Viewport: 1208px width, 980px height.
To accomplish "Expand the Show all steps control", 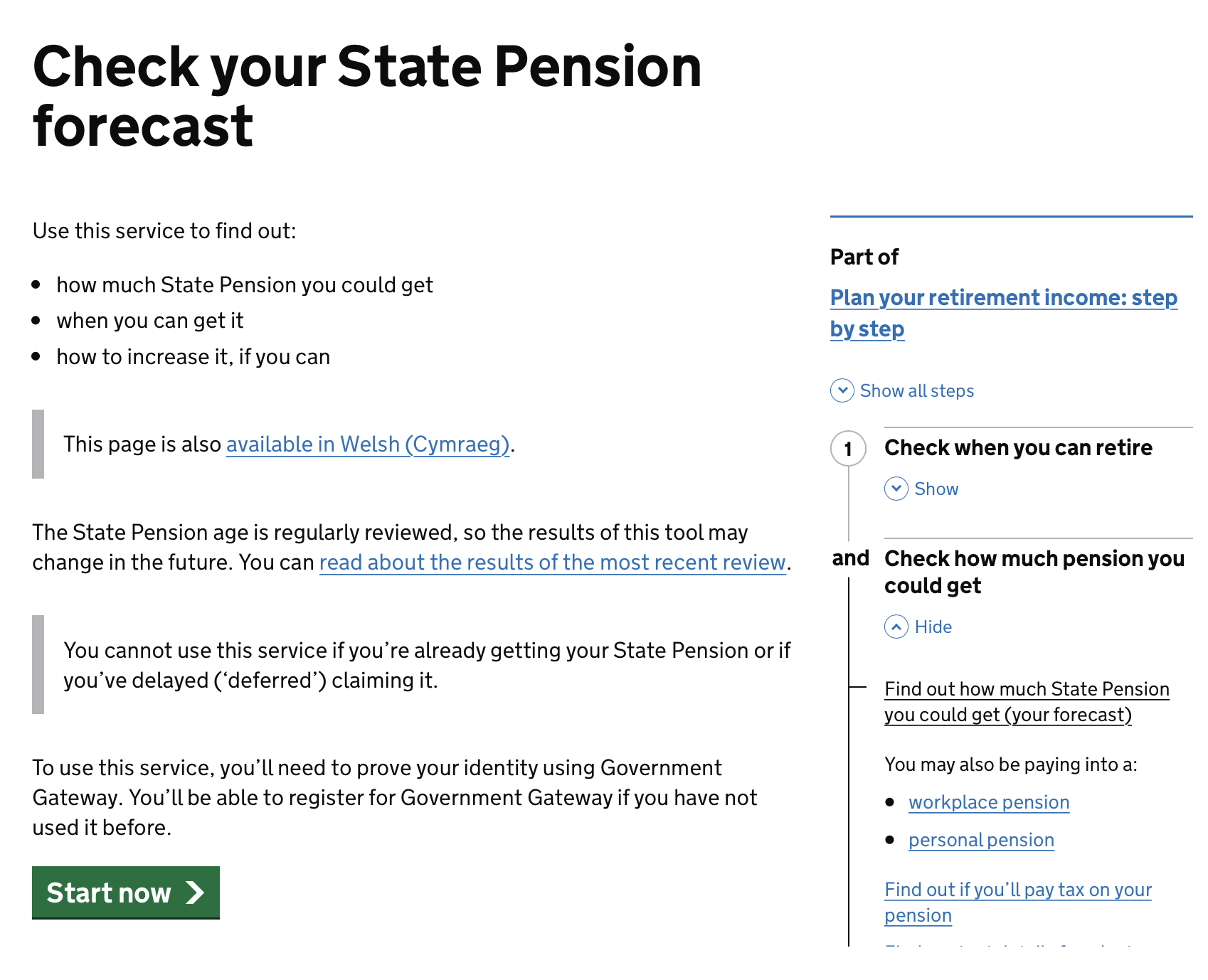I will [x=916, y=390].
